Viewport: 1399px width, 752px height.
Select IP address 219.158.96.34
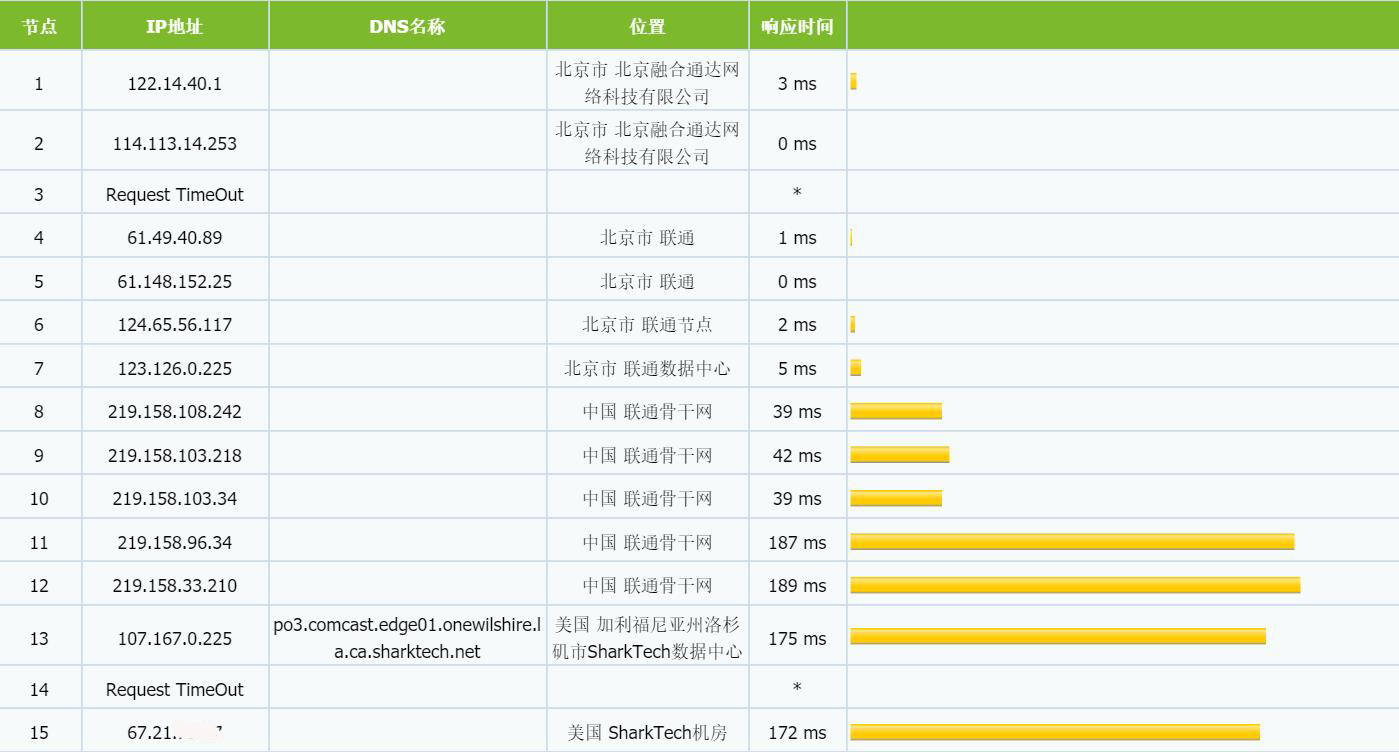pyautogui.click(x=175, y=543)
